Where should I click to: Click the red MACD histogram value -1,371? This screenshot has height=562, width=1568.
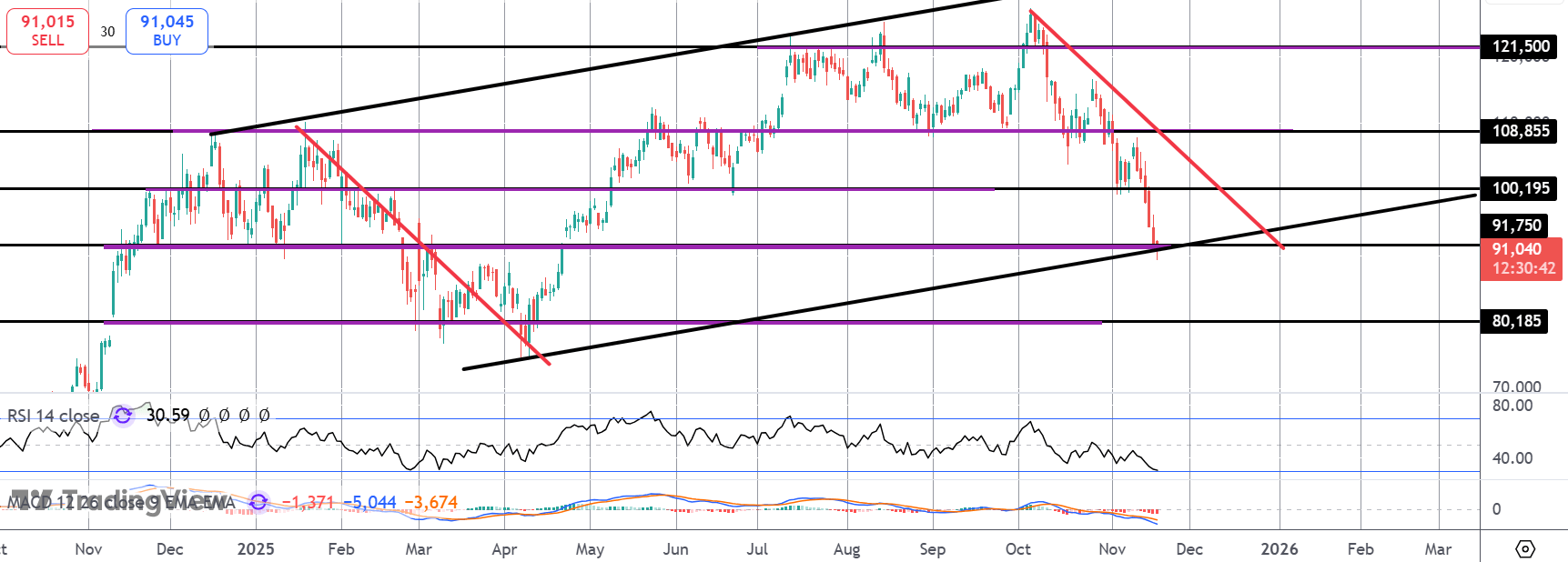click(308, 502)
